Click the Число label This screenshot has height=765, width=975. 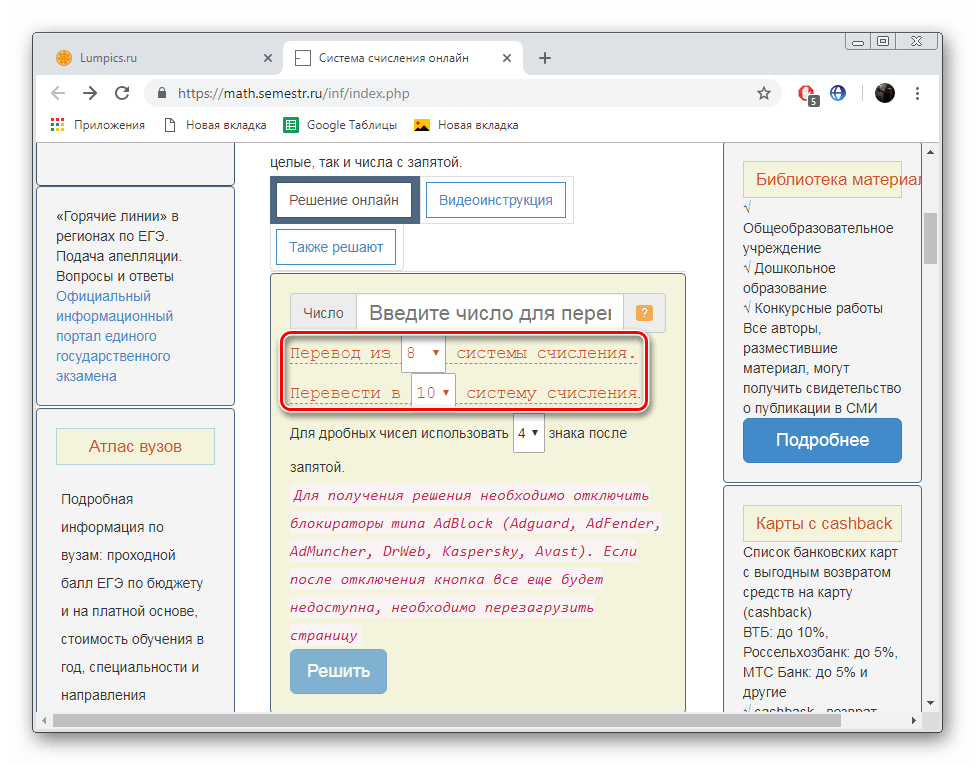323,313
